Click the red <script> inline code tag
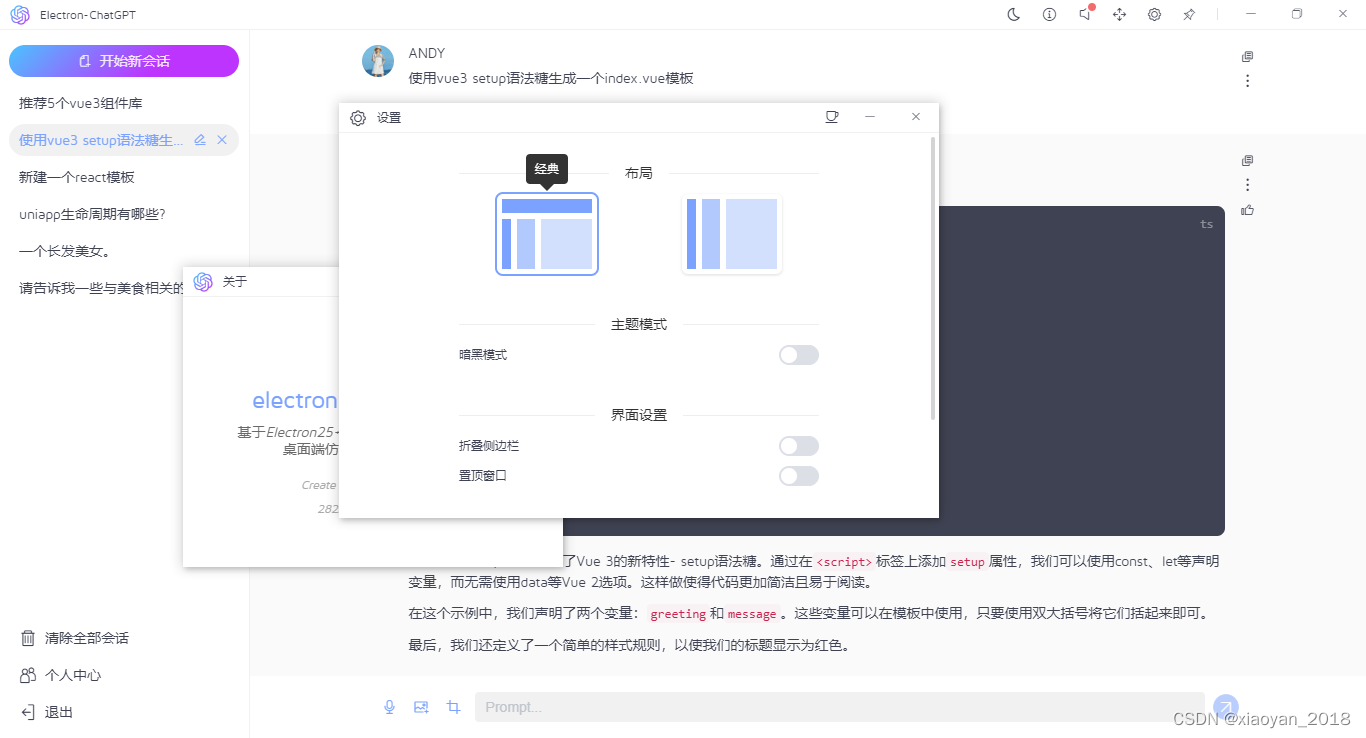 [x=844, y=562]
